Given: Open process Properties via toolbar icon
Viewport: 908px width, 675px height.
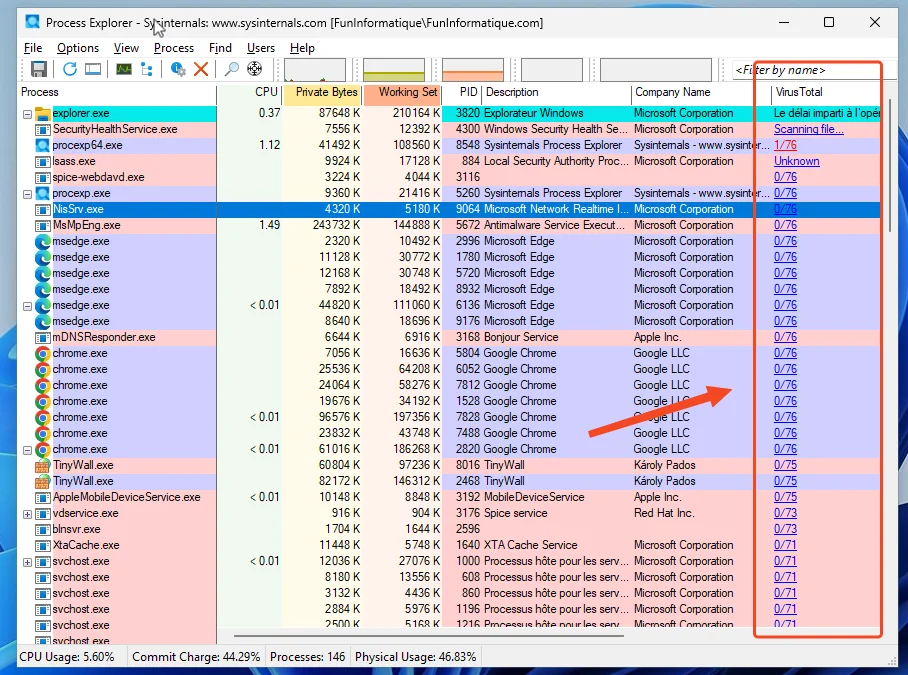Looking at the screenshot, I should pos(176,68).
